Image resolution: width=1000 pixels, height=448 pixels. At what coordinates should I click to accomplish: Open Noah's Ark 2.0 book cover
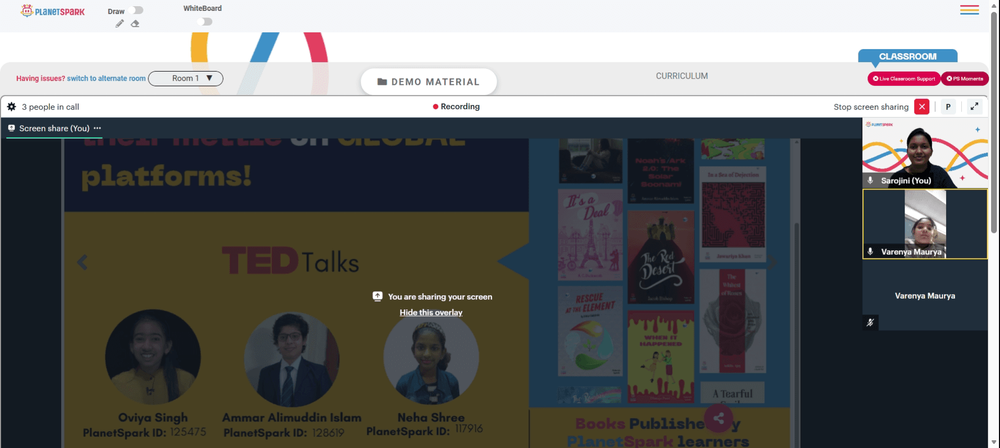pyautogui.click(x=661, y=171)
